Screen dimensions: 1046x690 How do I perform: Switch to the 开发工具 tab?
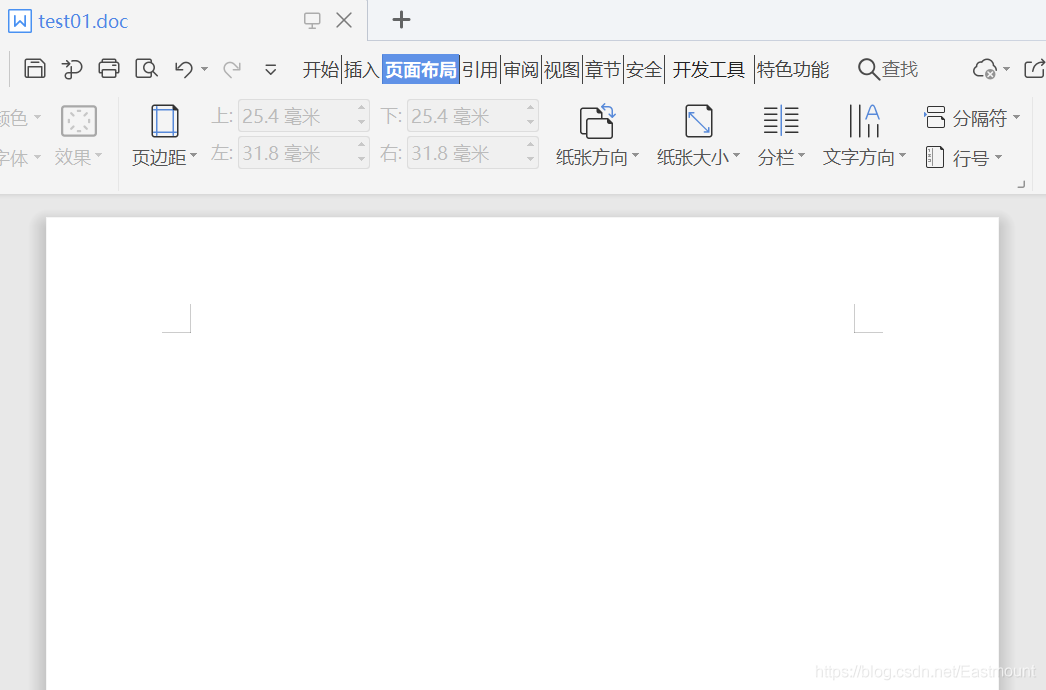708,69
